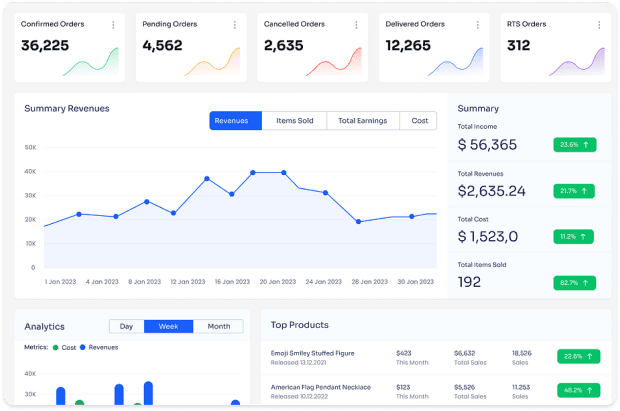Switch to the Cost tab

(419, 121)
